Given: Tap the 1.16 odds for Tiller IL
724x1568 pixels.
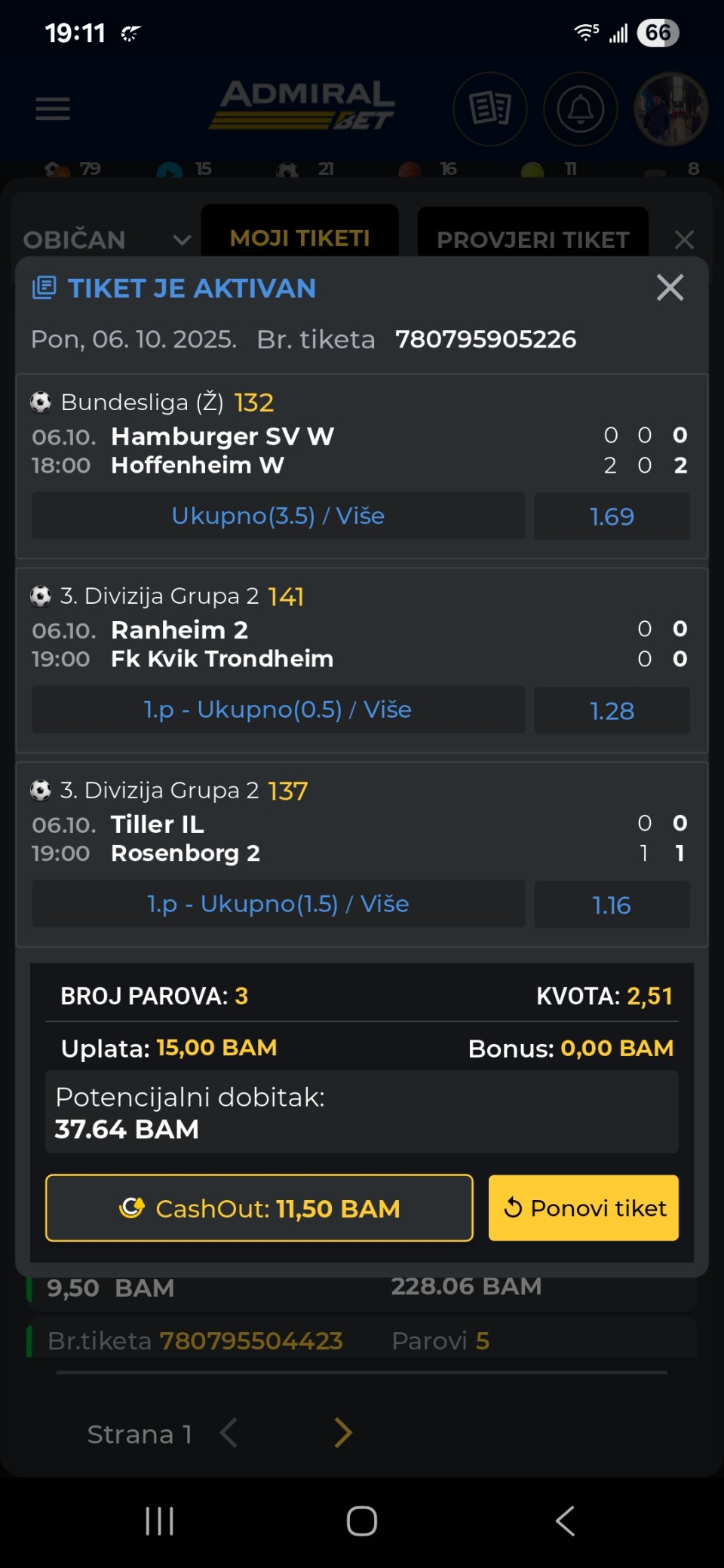Looking at the screenshot, I should pos(612,905).
